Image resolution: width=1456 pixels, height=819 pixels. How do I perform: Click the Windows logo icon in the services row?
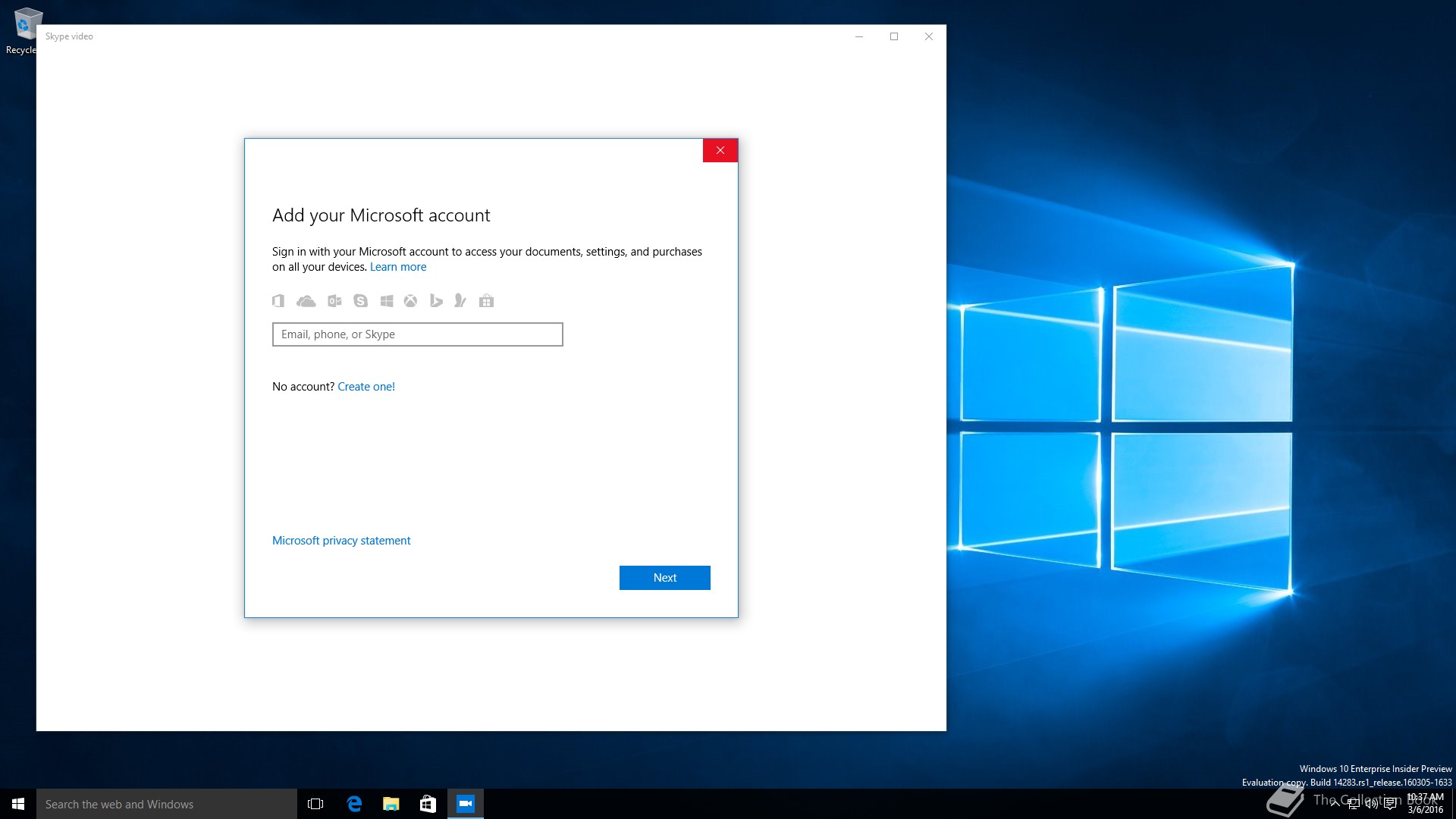387,301
